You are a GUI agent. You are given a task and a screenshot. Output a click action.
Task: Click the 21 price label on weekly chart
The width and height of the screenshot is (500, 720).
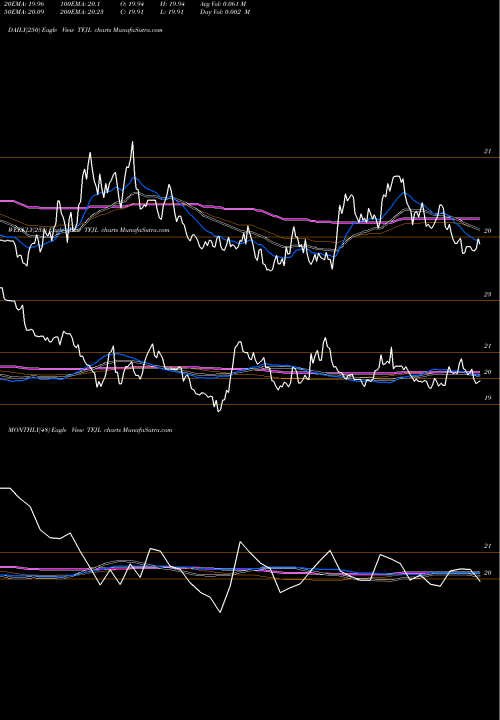tap(488, 346)
